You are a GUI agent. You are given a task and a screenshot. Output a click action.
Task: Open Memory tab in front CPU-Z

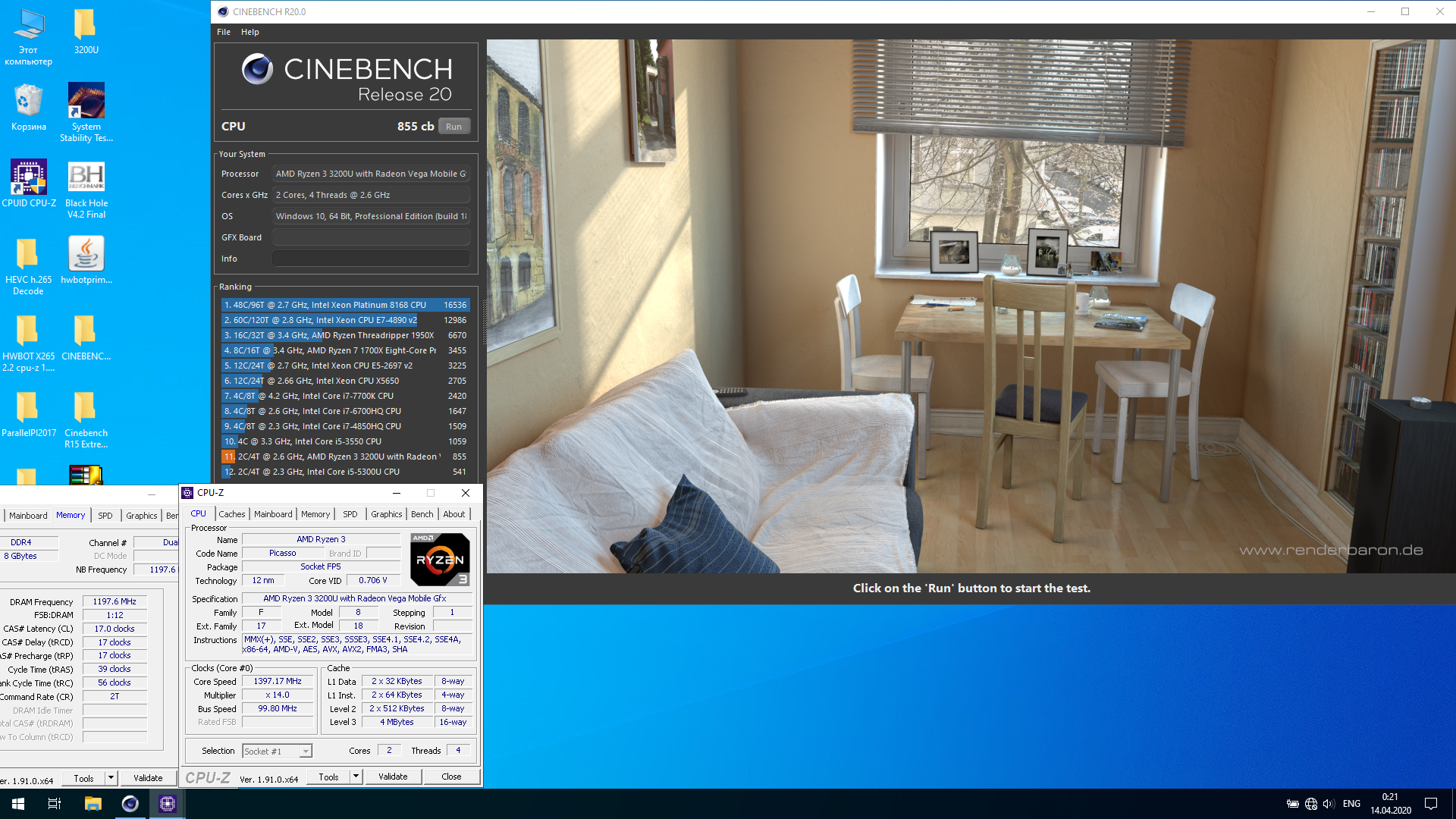point(315,514)
